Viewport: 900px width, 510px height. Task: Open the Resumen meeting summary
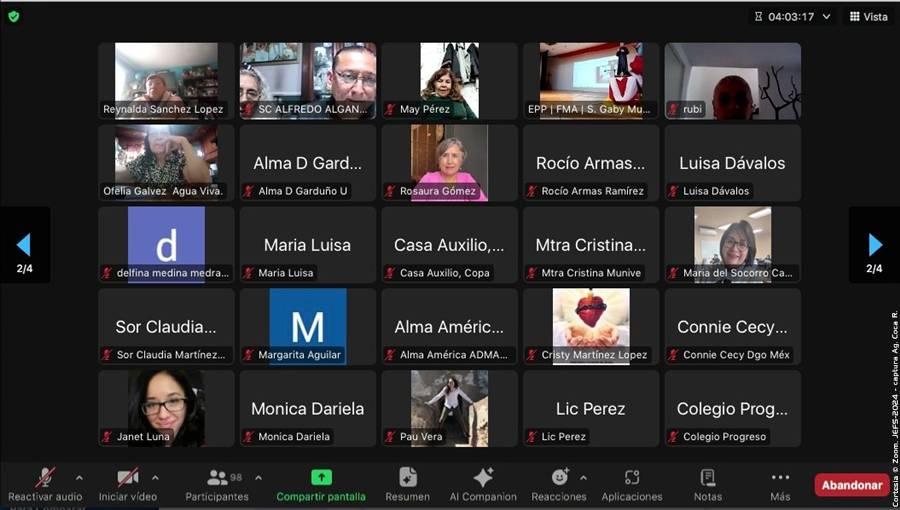[408, 485]
